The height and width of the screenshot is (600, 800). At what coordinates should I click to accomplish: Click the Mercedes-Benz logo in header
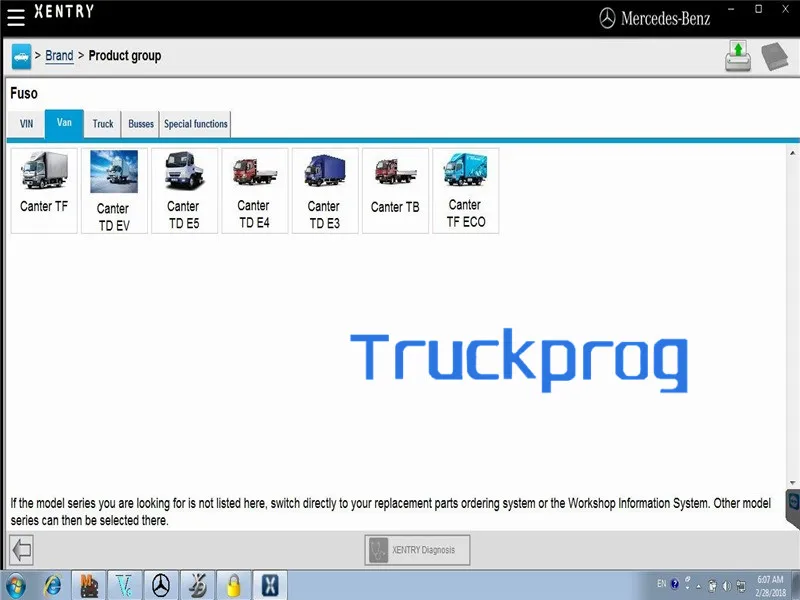(x=655, y=18)
